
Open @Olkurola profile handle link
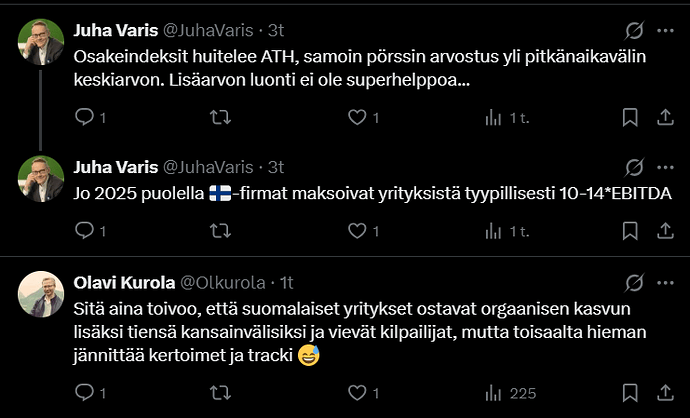click(x=223, y=283)
